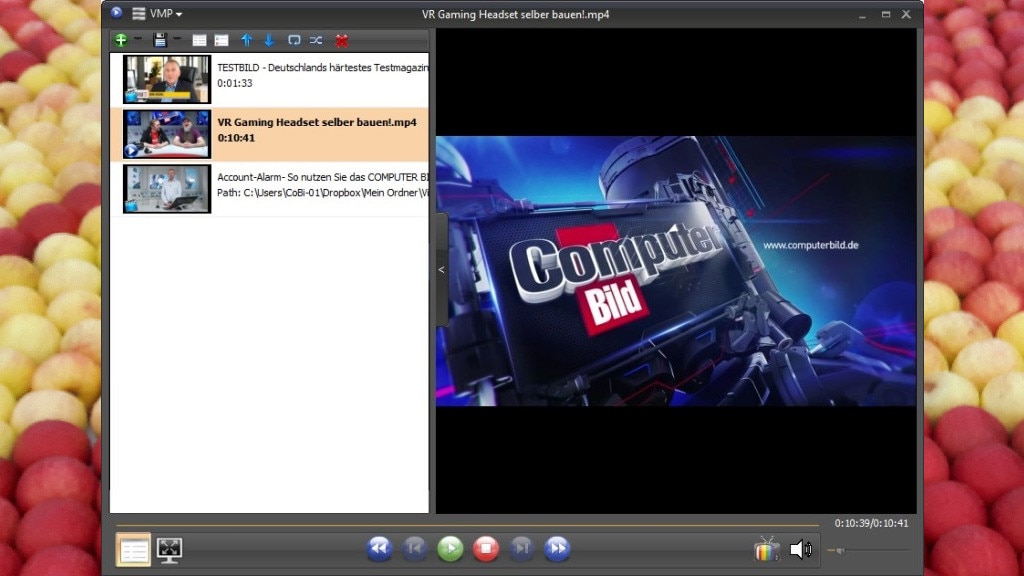Move the selected item down with blue arrow

tap(268, 40)
